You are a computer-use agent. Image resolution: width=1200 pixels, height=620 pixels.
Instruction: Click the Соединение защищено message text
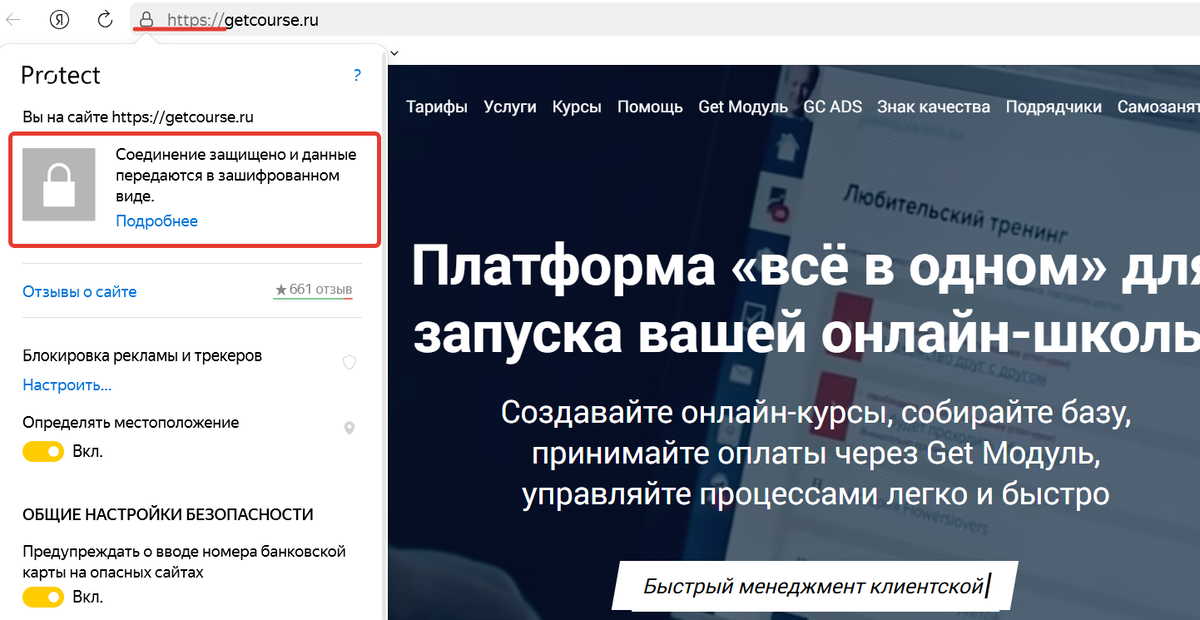[236, 176]
